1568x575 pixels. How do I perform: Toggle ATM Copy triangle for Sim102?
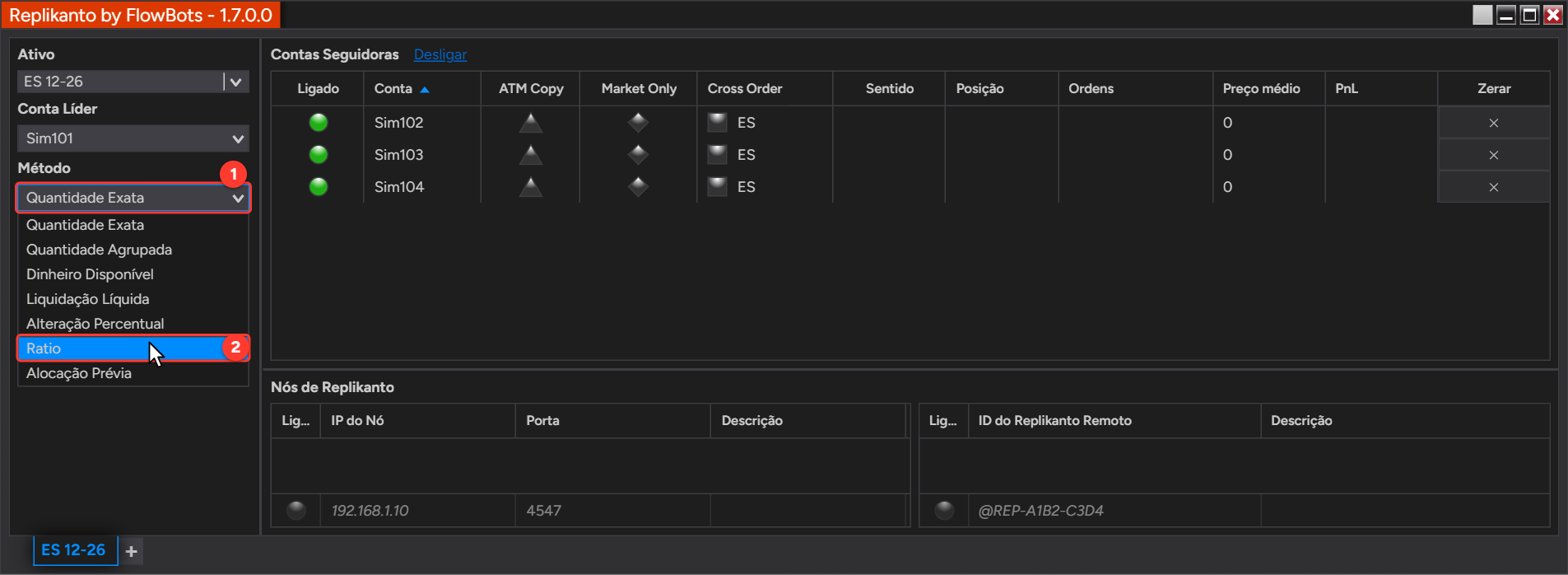click(x=531, y=123)
